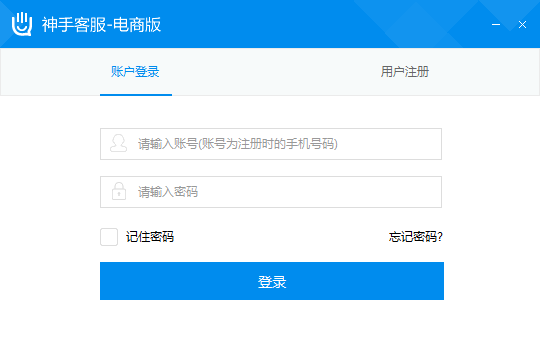Click the blue 登录 button

point(272,281)
